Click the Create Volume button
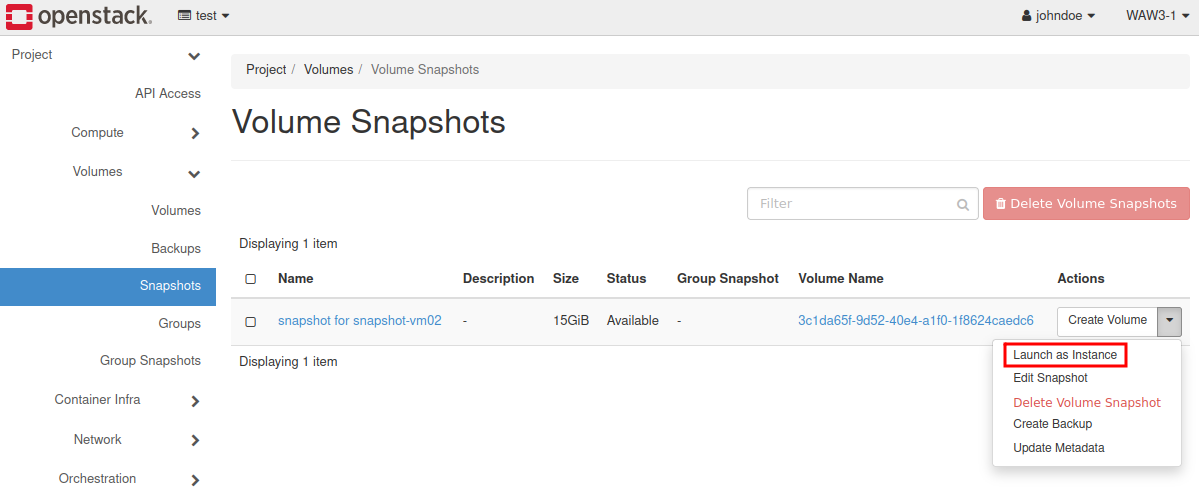This screenshot has height=497, width=1199. point(1107,320)
